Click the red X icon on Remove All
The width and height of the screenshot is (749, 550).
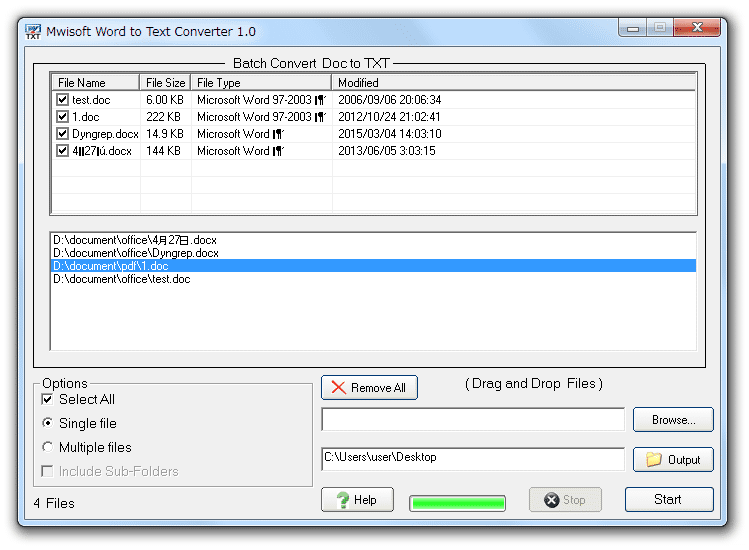(x=339, y=388)
